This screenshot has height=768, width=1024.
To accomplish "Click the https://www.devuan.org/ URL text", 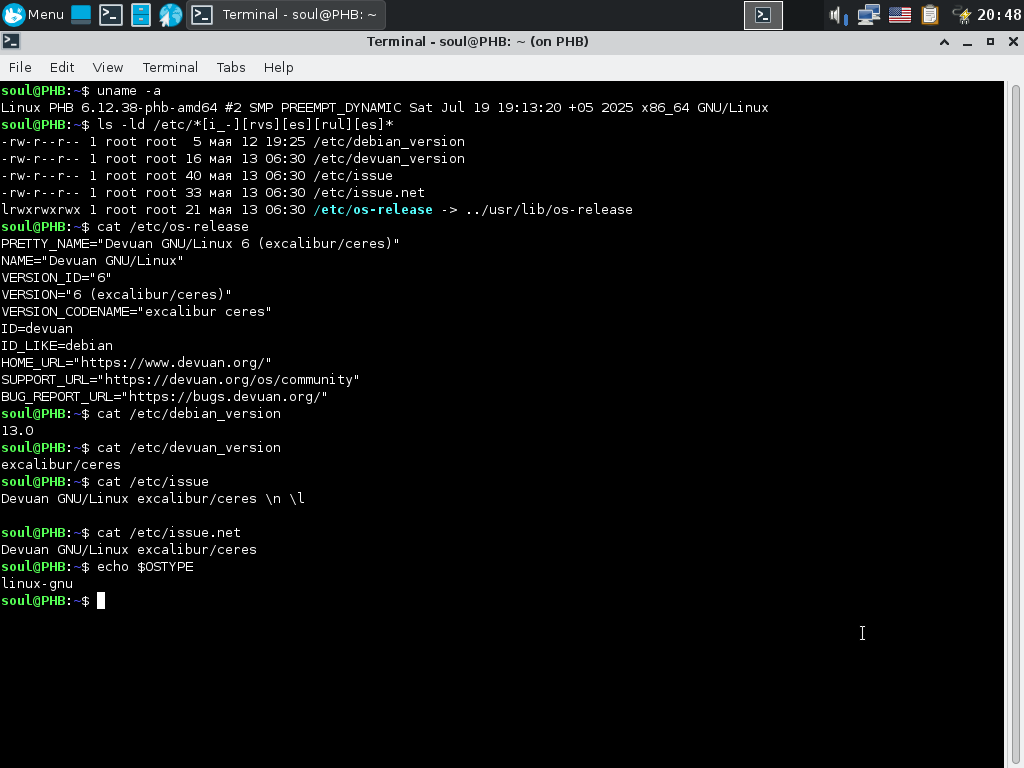I will [173, 363].
